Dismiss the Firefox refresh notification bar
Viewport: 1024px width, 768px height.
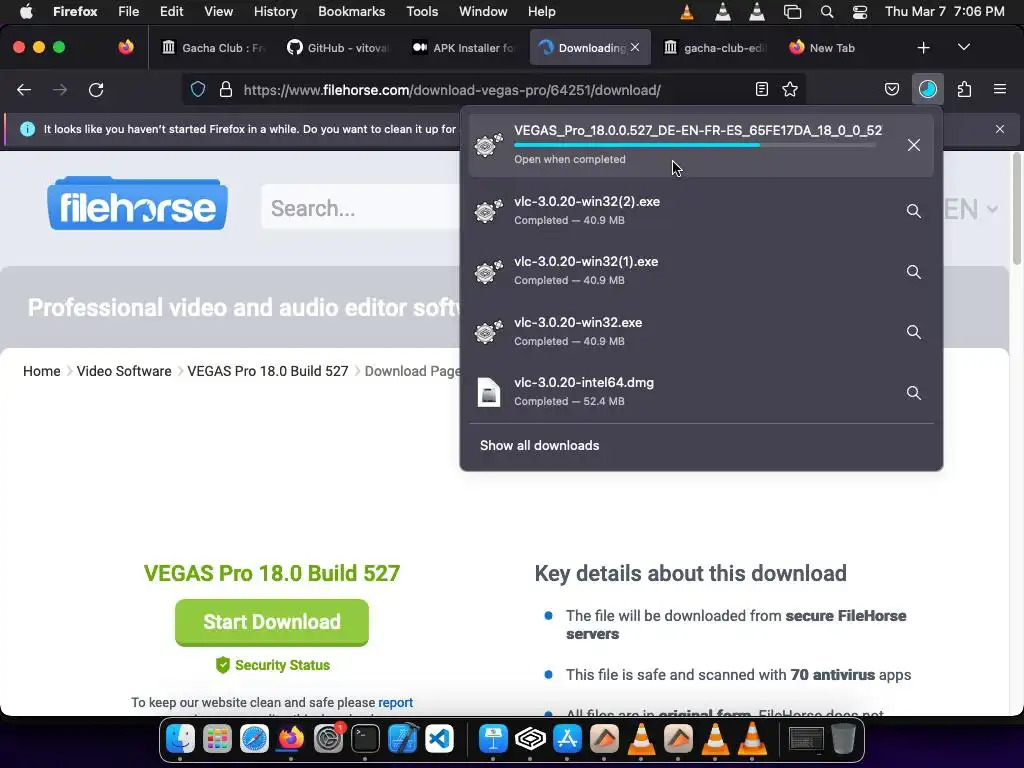999,129
